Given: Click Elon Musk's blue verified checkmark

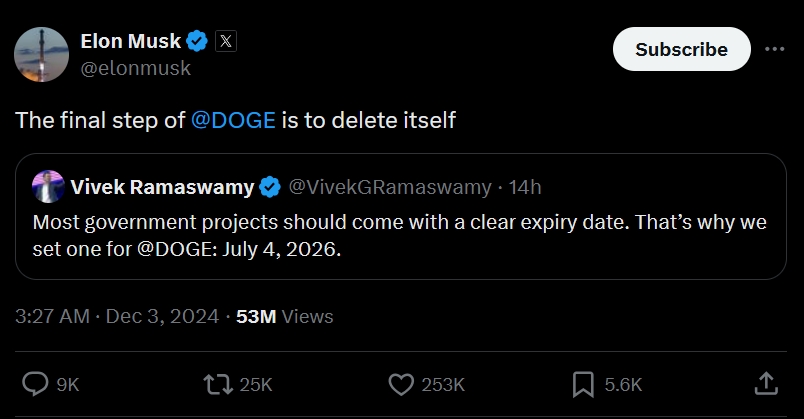Looking at the screenshot, I should pos(197,41).
